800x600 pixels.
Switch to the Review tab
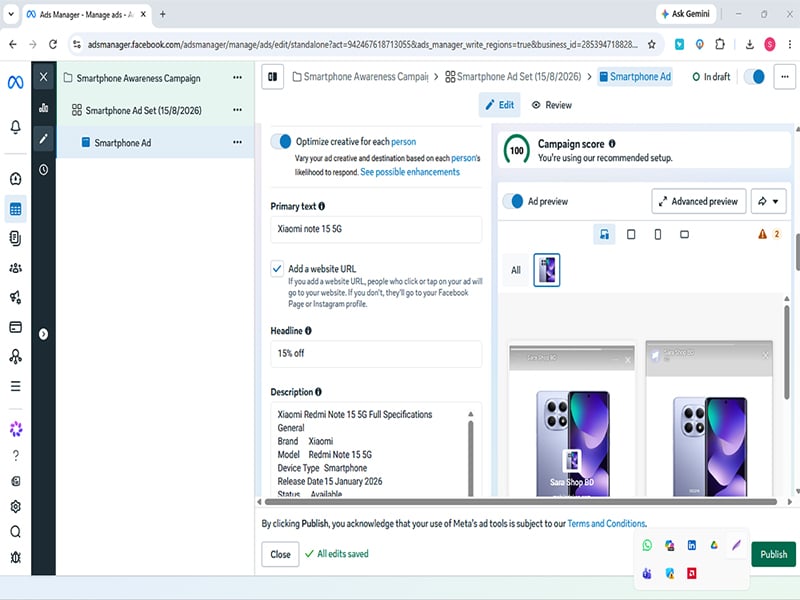pyautogui.click(x=552, y=105)
